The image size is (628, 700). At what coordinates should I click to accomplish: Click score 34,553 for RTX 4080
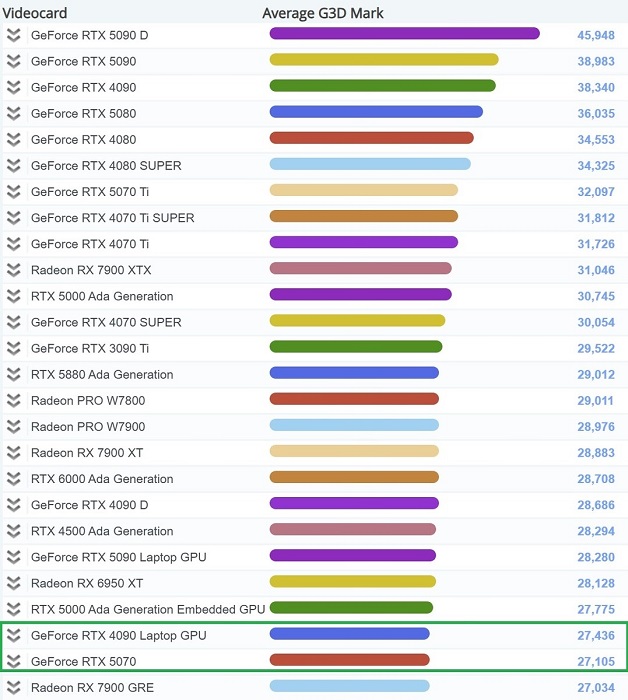pos(596,140)
